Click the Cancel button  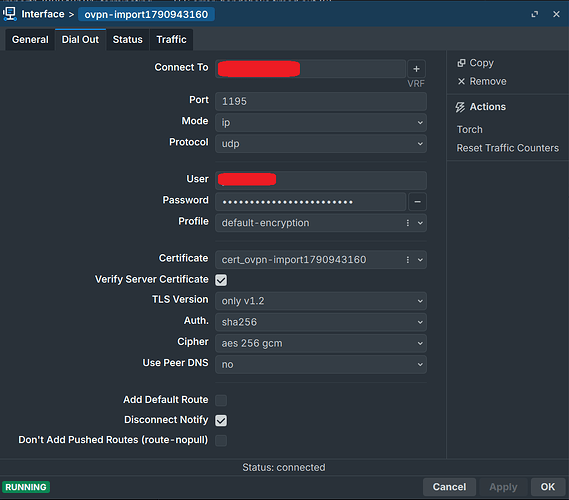pos(449,487)
